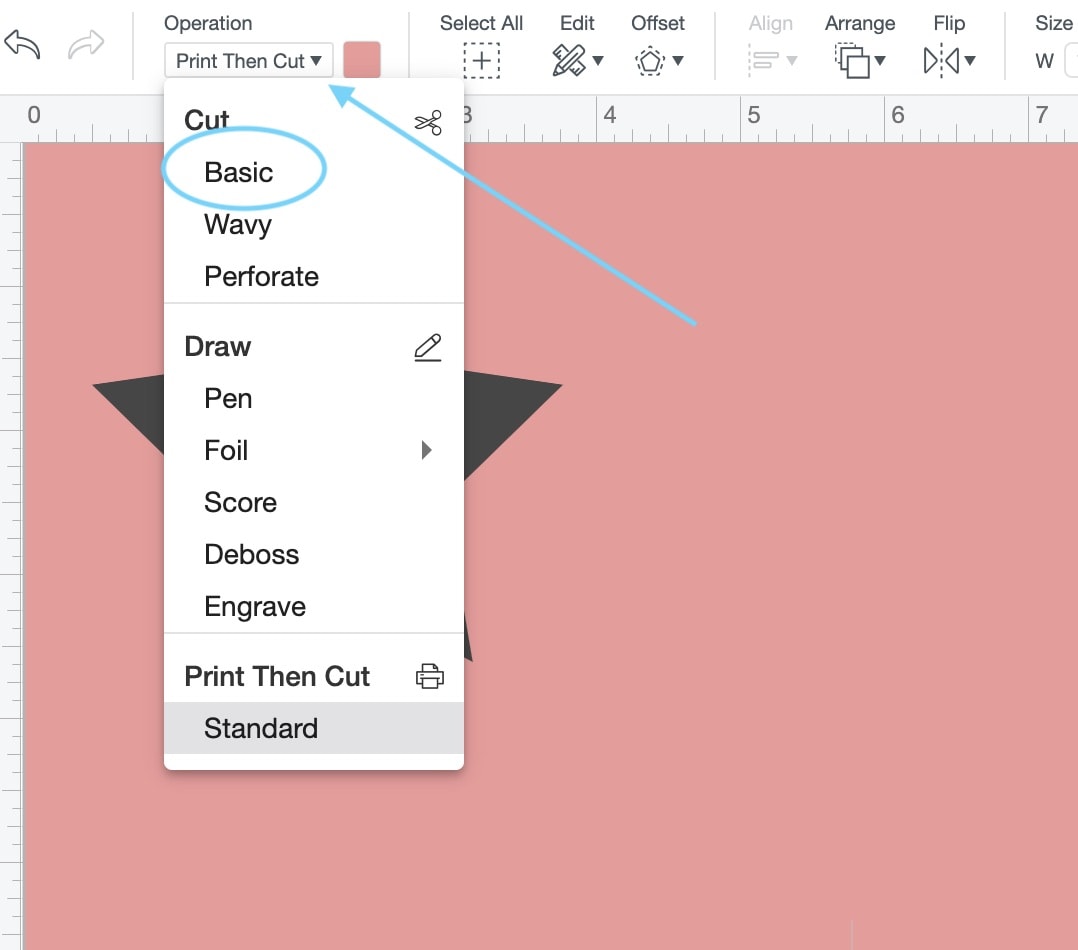Expand the Foil submenu arrow
Viewport: 1078px width, 950px height.
point(427,450)
